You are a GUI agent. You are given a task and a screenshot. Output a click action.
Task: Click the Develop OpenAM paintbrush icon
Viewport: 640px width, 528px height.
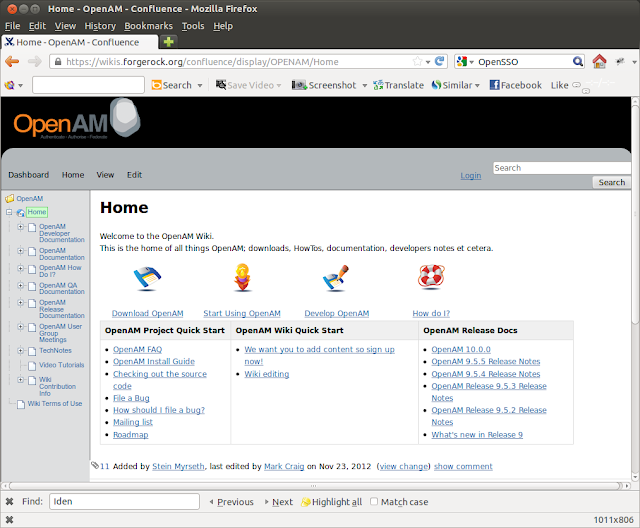(336, 278)
